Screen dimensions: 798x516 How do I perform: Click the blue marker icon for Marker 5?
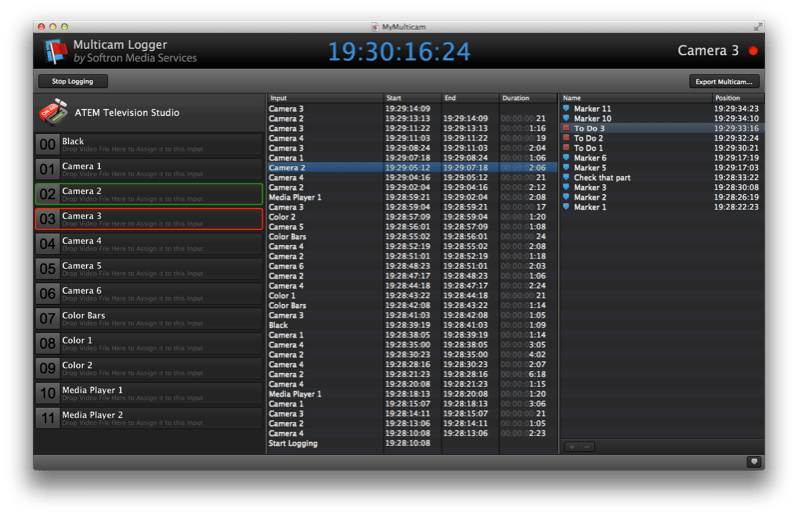pos(566,167)
